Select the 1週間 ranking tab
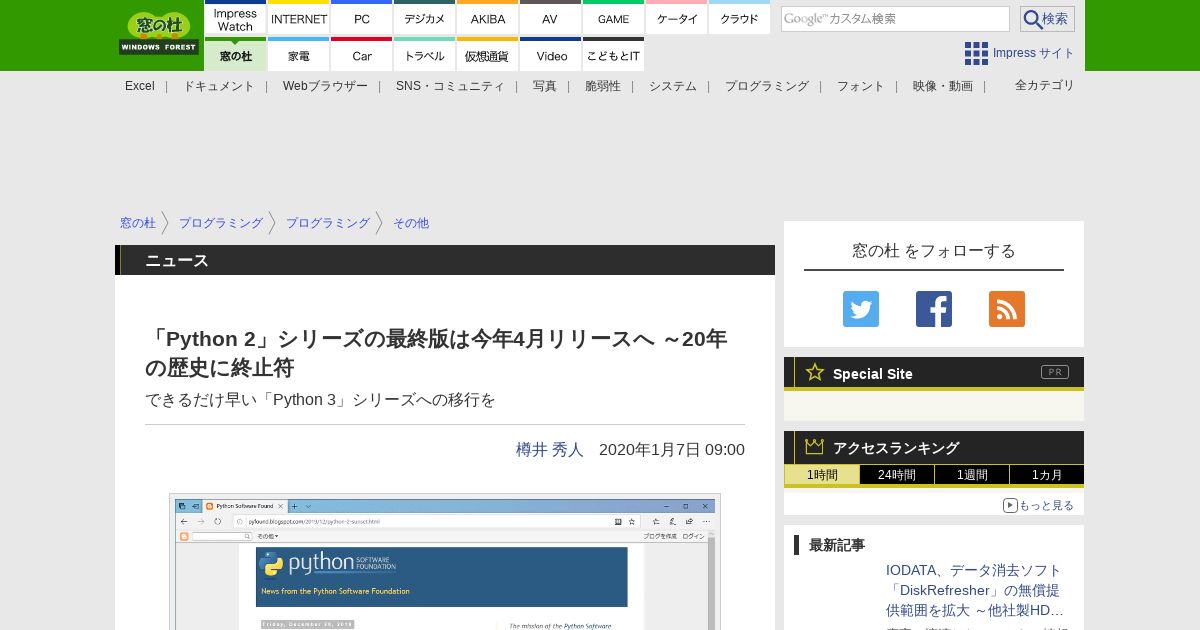The image size is (1200, 630). [972, 475]
